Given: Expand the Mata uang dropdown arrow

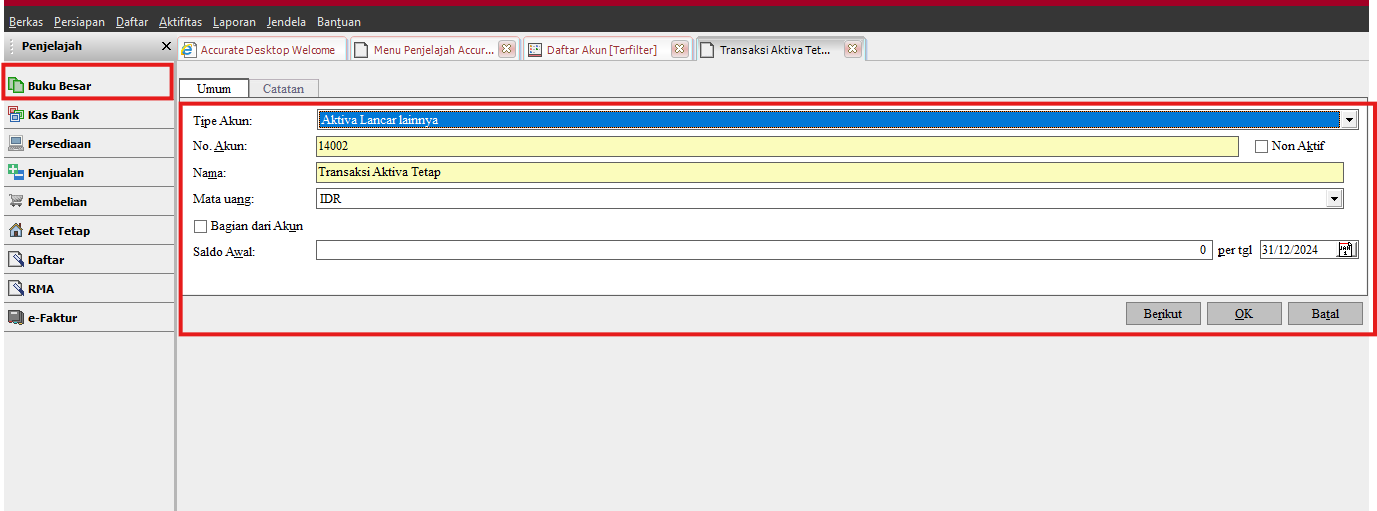Looking at the screenshot, I should tap(1334, 199).
